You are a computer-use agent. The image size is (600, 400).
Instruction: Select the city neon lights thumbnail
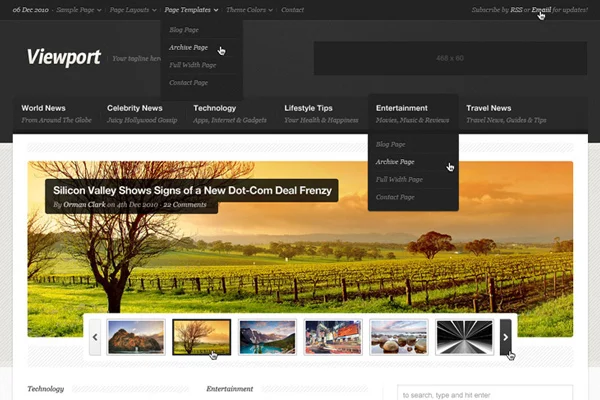tap(333, 337)
